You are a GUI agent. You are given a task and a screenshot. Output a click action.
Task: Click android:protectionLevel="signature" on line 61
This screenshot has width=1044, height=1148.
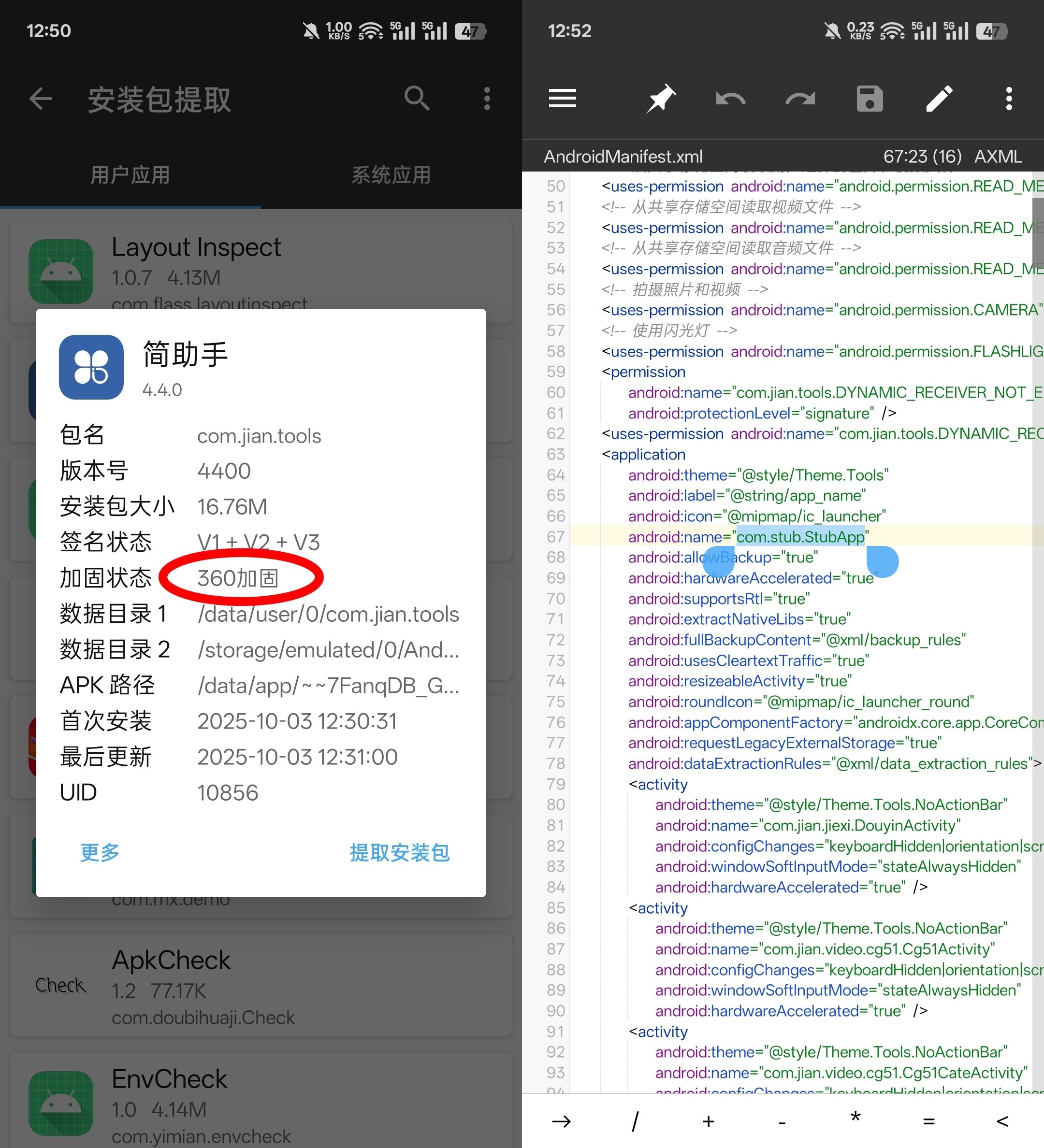[762, 413]
